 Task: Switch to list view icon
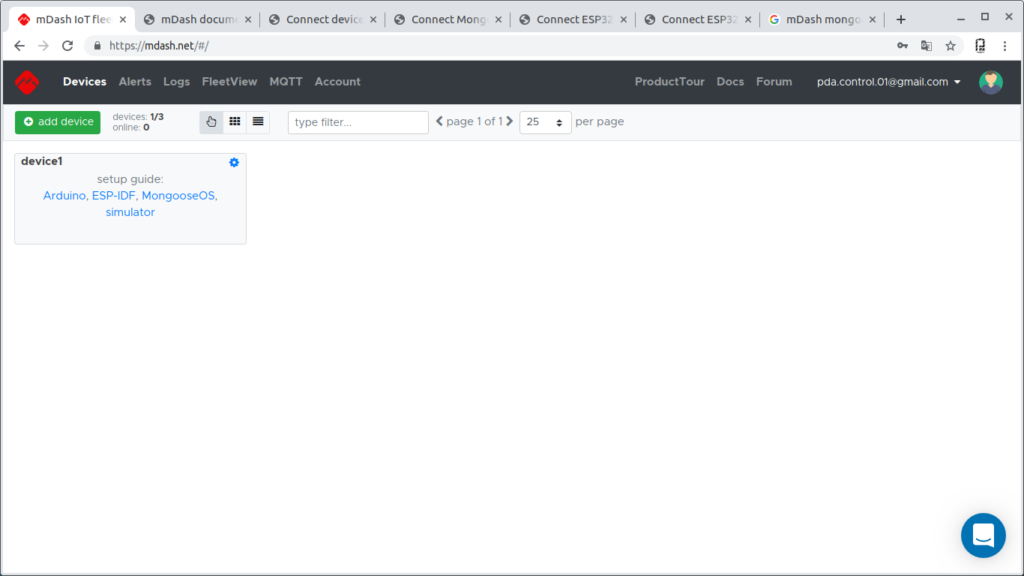(x=258, y=121)
